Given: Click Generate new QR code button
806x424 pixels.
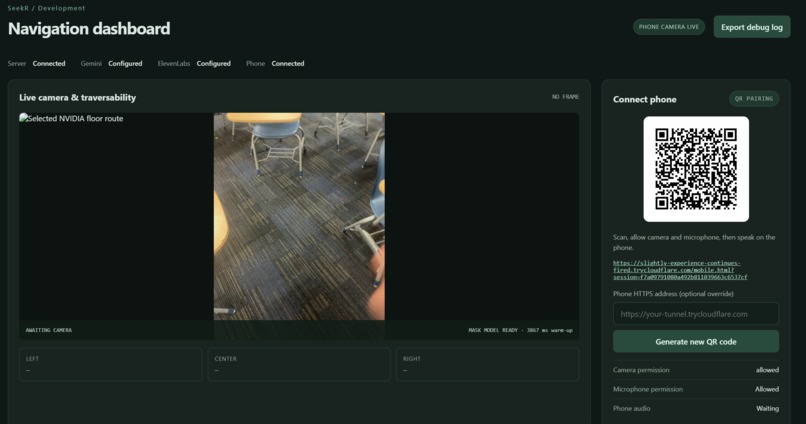Looking at the screenshot, I should 695,342.
